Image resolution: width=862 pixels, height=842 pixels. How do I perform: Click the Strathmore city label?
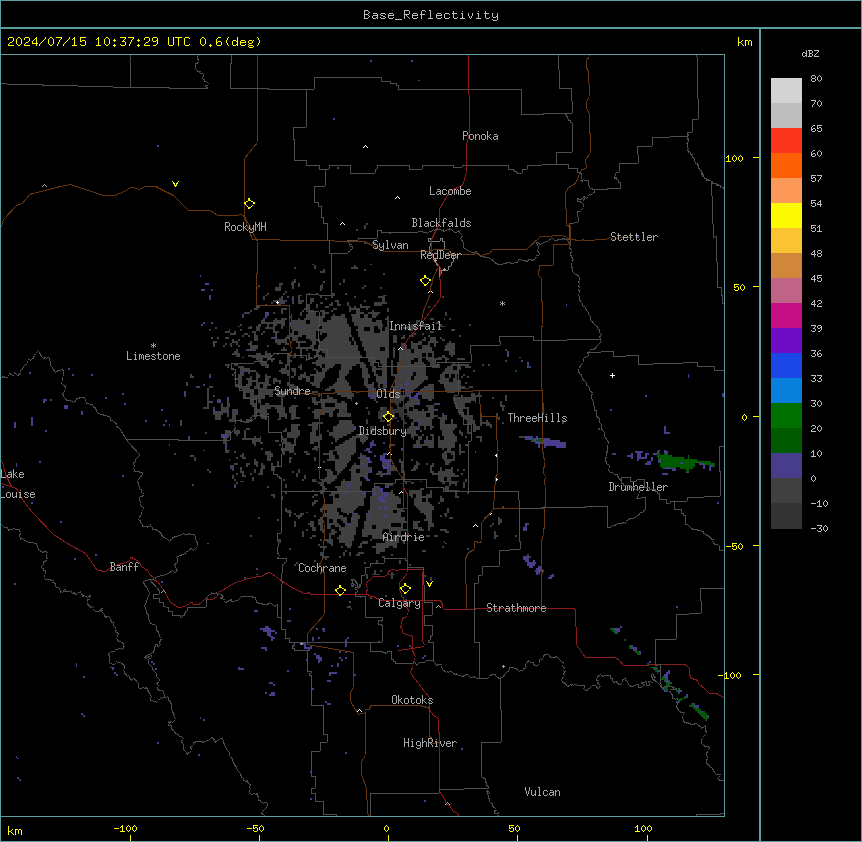(x=516, y=608)
